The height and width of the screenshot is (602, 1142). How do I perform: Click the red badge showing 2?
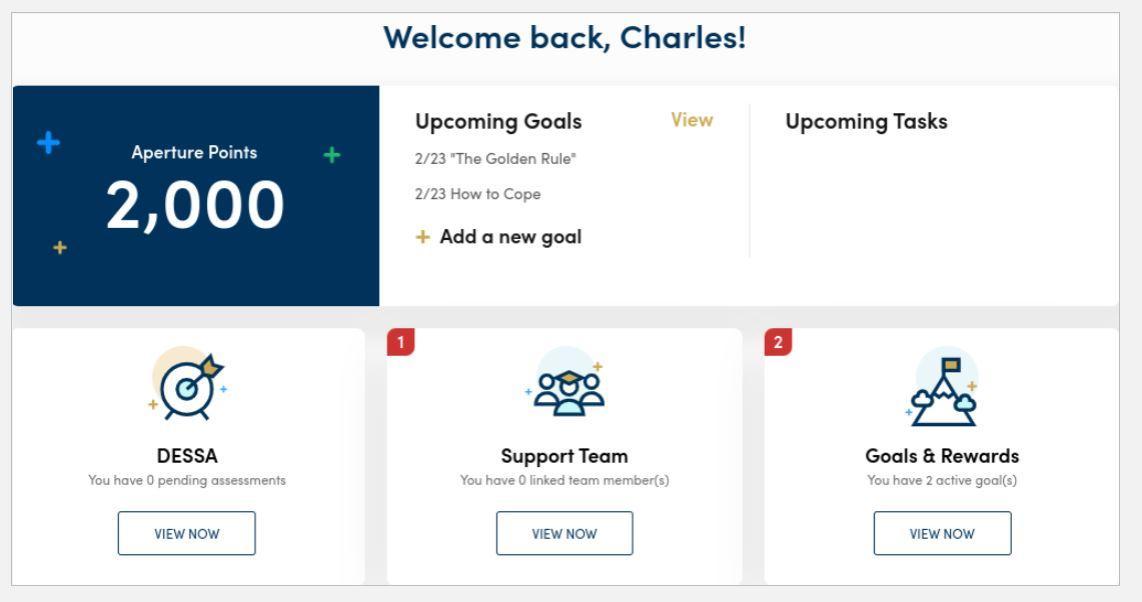point(777,342)
